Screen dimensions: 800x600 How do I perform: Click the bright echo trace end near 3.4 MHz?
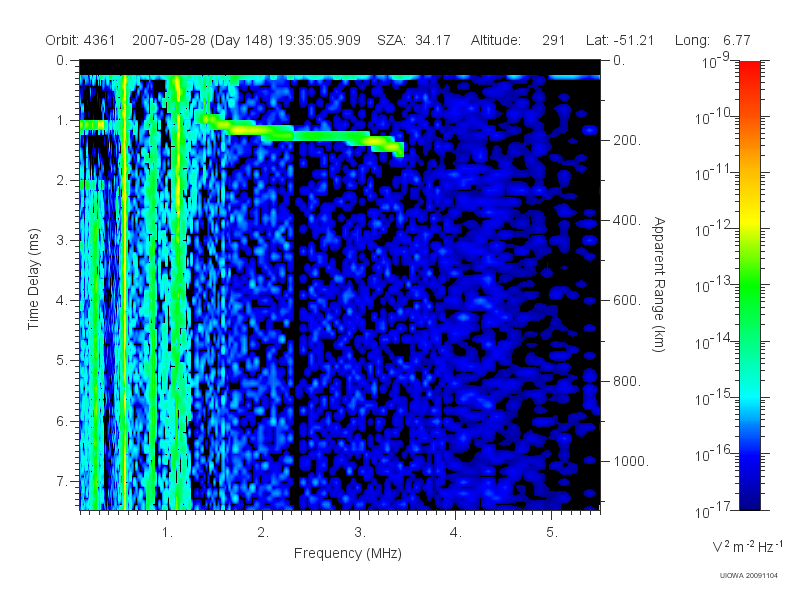pos(397,148)
